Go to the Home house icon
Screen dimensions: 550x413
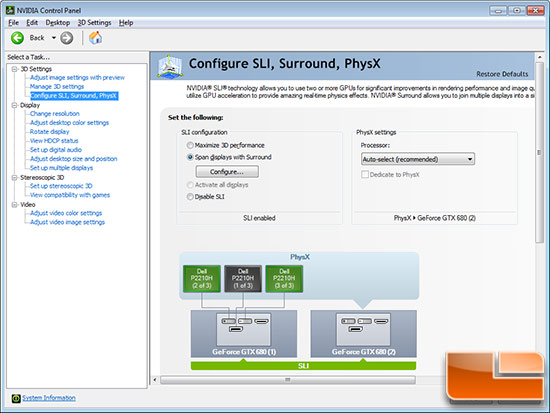[95, 38]
